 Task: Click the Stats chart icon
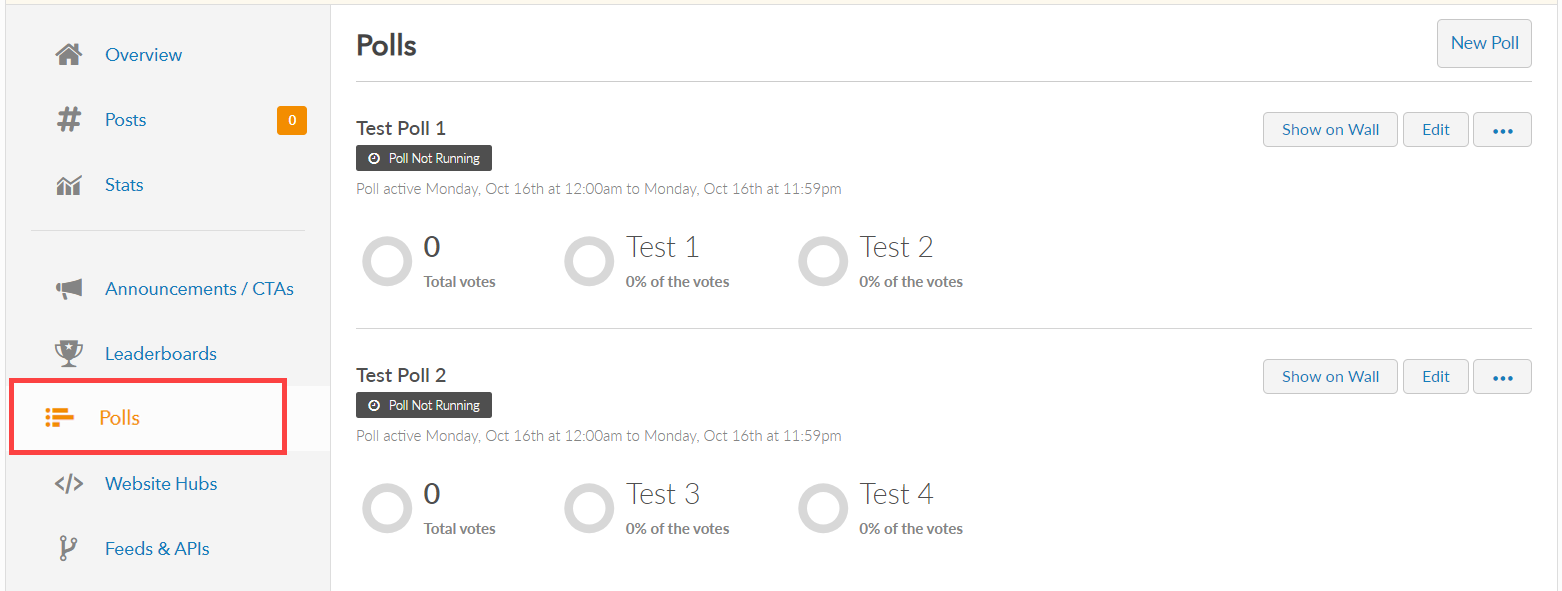pos(68,185)
